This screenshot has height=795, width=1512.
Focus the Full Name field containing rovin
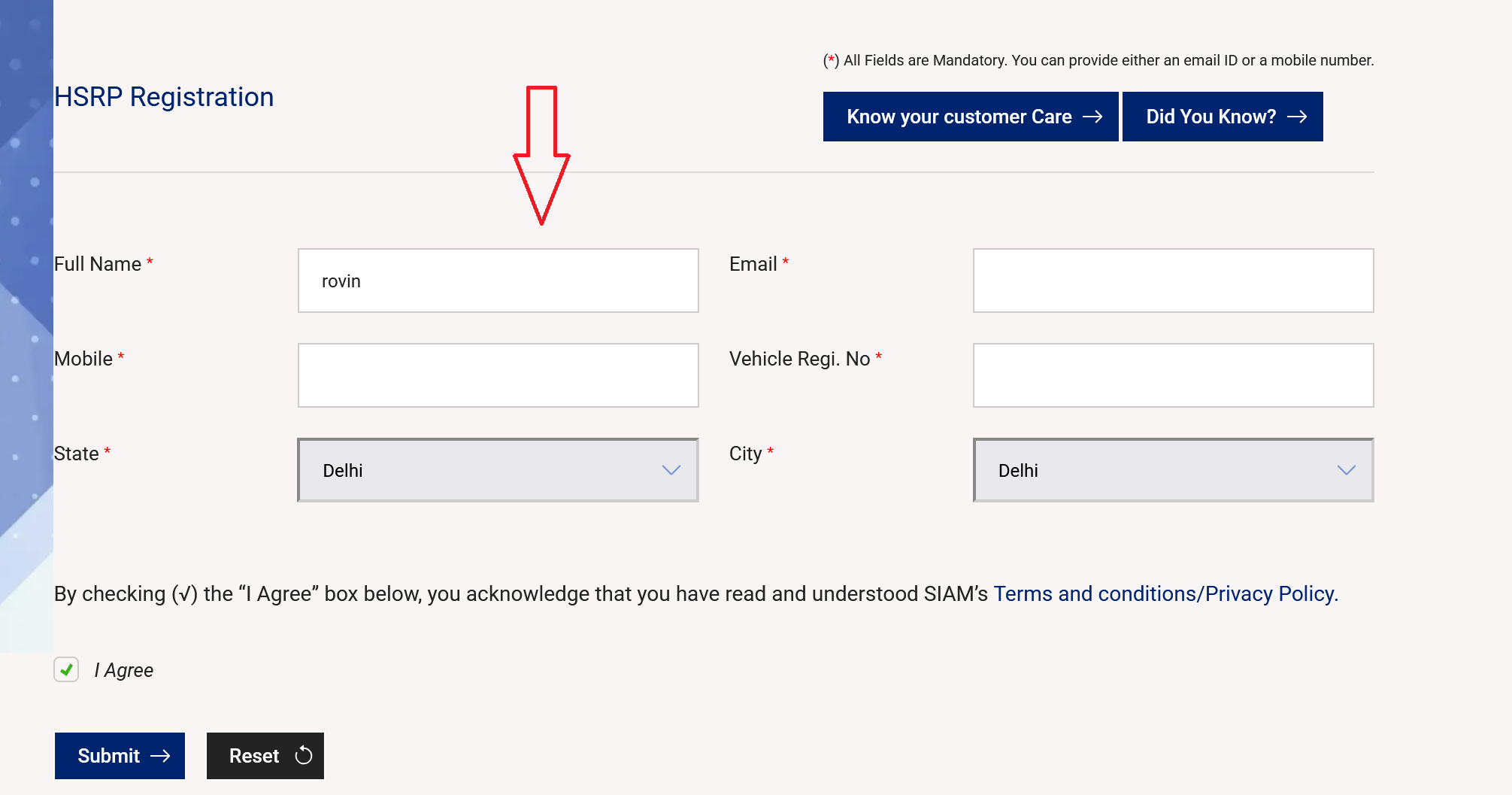coord(498,281)
